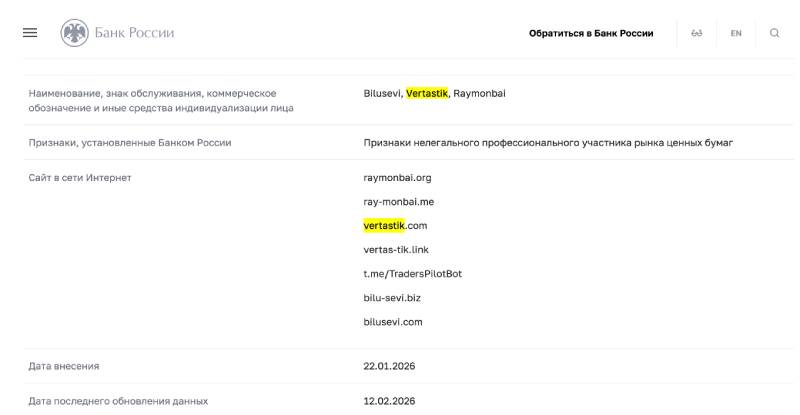Click 'Признаки, установленные Банком России' label
Image resolution: width=800 pixels, height=415 pixels.
pyautogui.click(x=130, y=142)
